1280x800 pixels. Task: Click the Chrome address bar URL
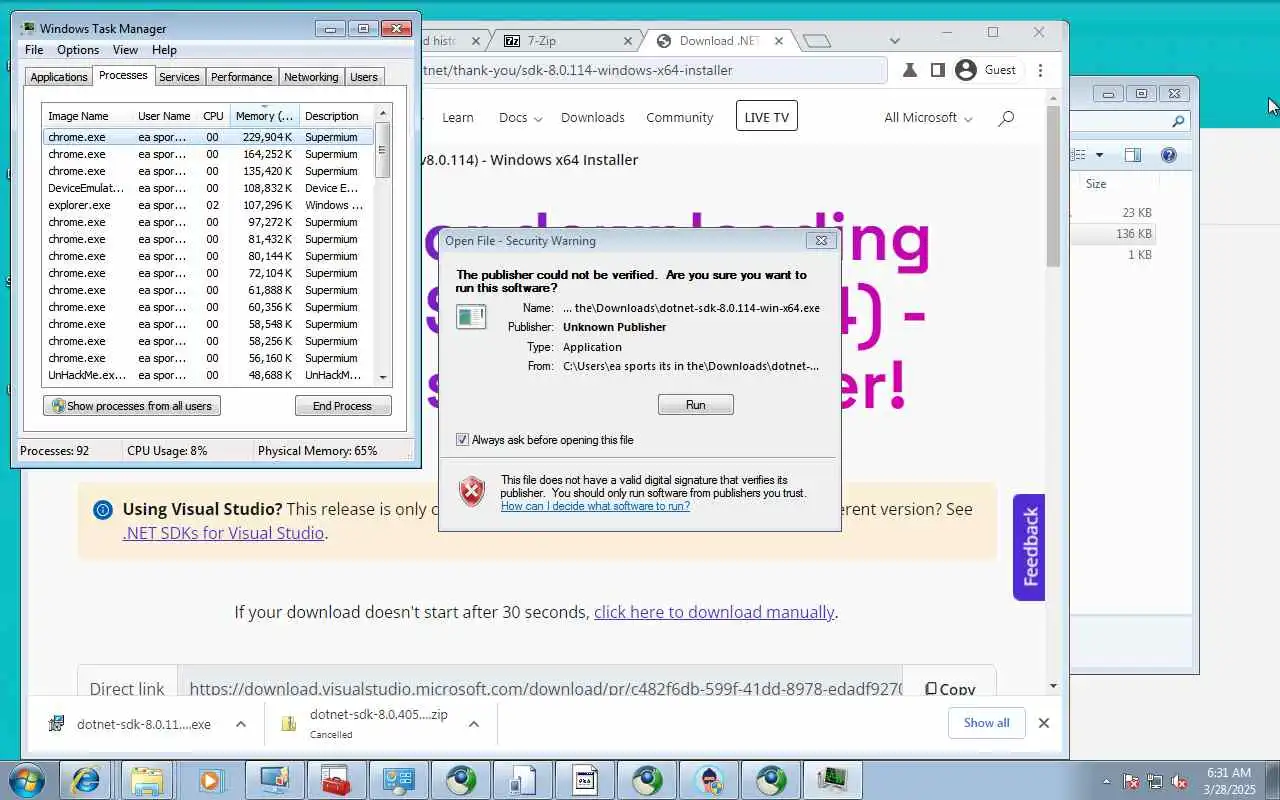(x=578, y=70)
